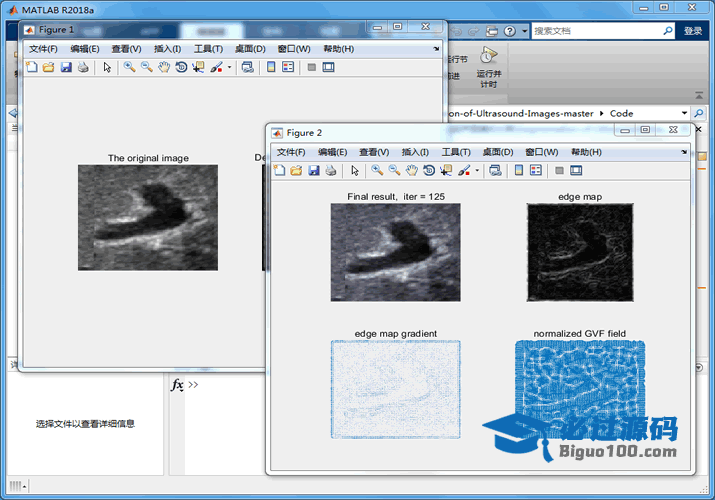715x500 pixels.
Task: Open 帮助(H) menu in Figure 1
Action: [339, 49]
